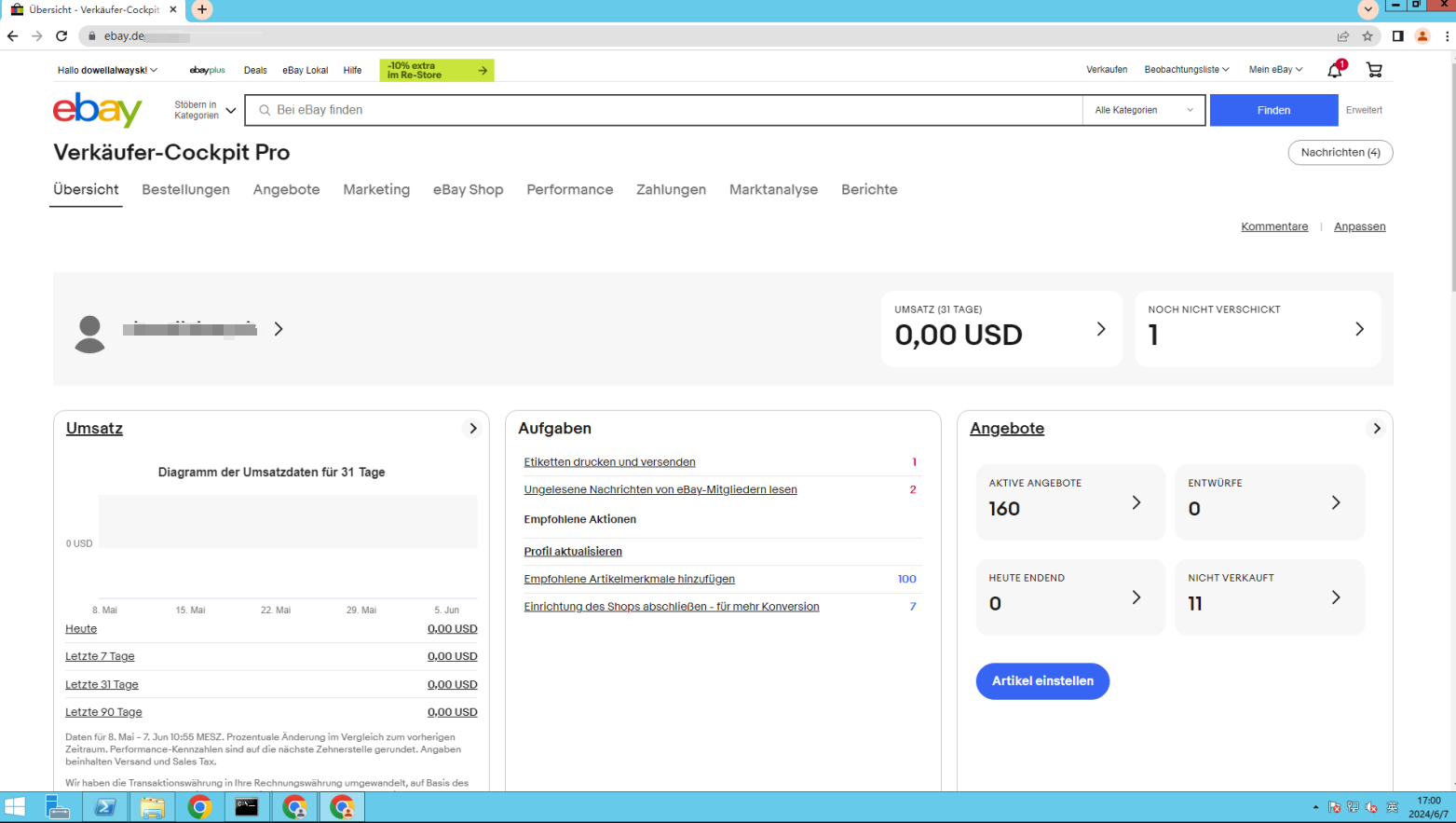Click Artikel einstellen button
This screenshot has width=1456, height=823.
coord(1042,681)
